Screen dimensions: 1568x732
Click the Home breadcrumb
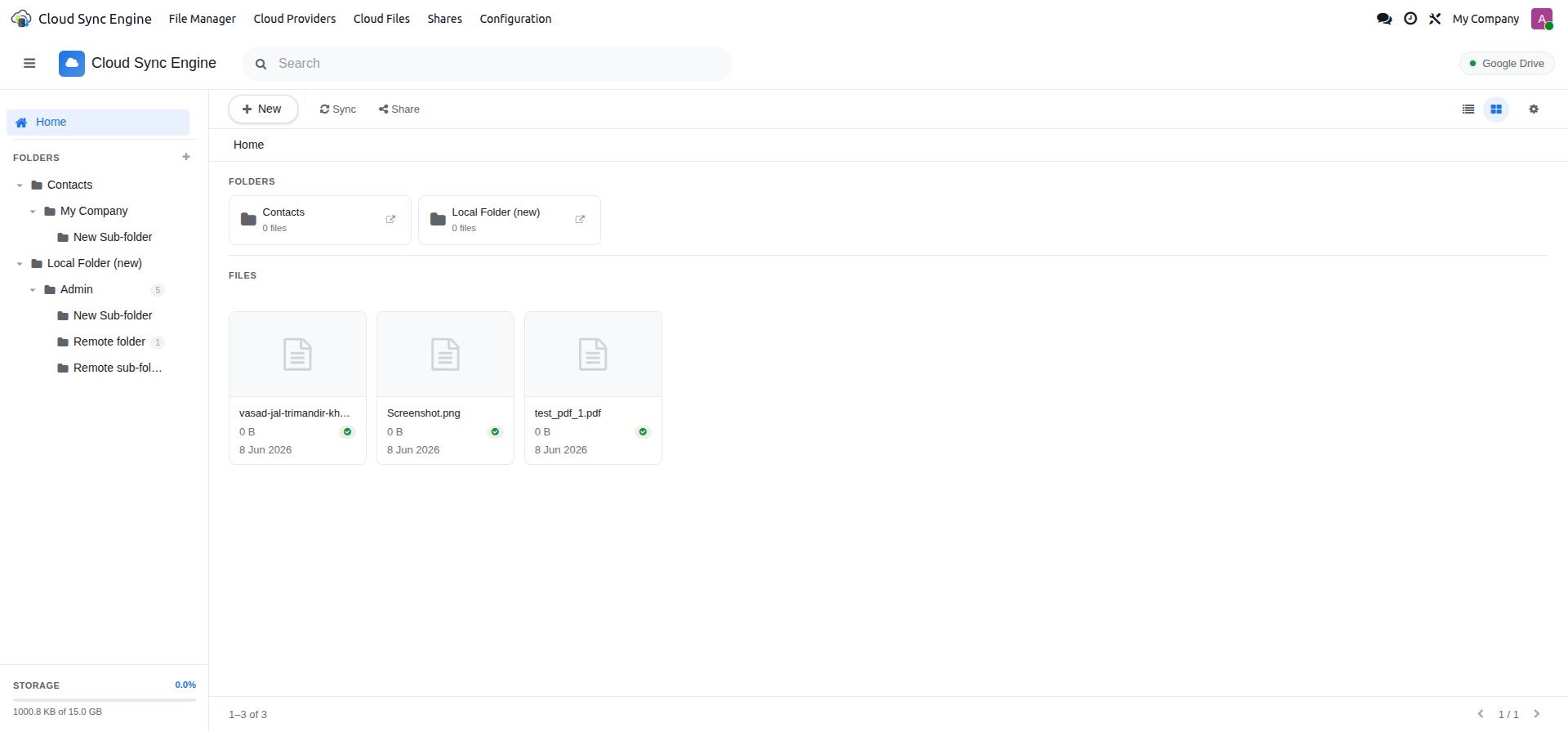(248, 145)
